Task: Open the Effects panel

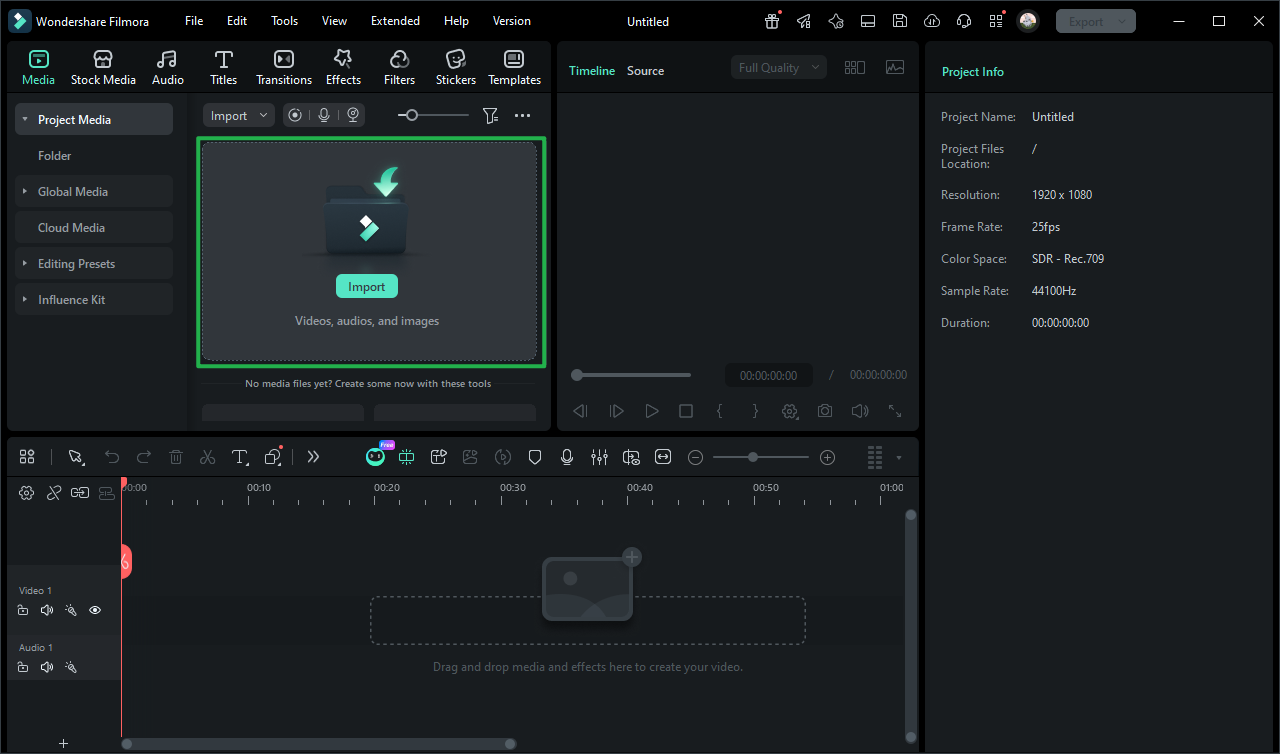Action: (x=343, y=68)
